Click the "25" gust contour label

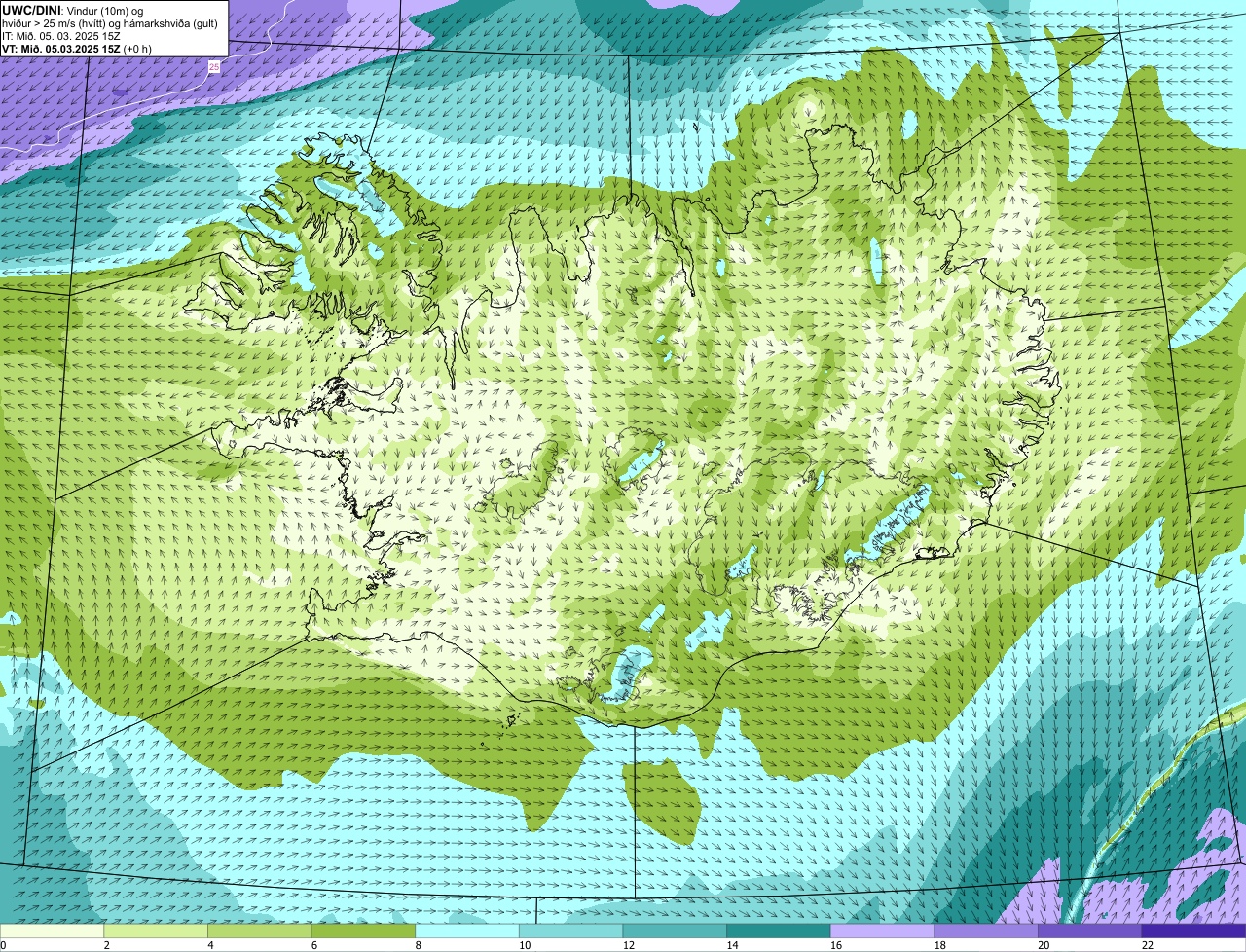tap(214, 66)
